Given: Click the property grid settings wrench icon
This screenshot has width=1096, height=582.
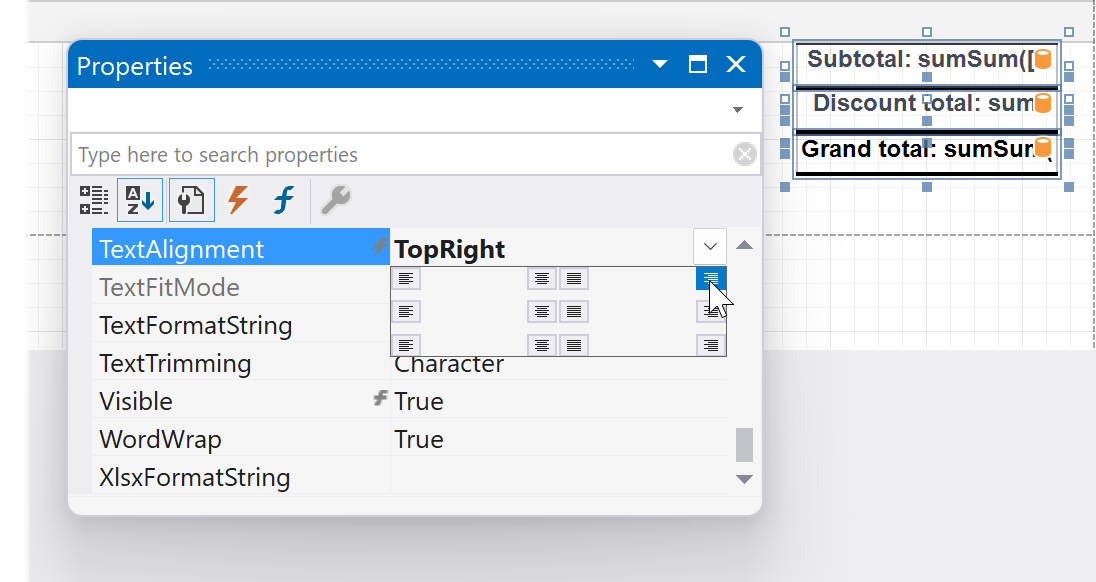Looking at the screenshot, I should tap(336, 199).
